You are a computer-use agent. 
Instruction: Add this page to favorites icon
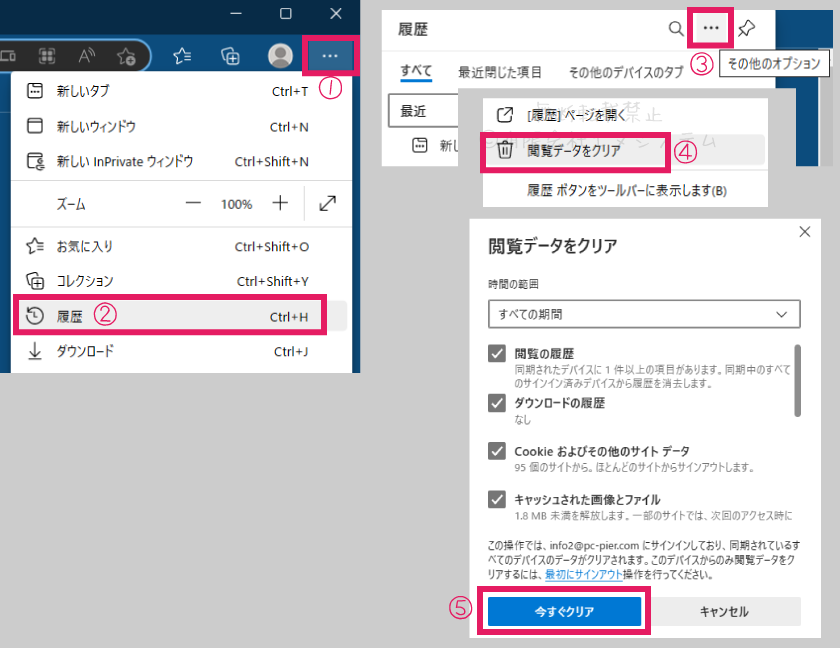coord(126,56)
